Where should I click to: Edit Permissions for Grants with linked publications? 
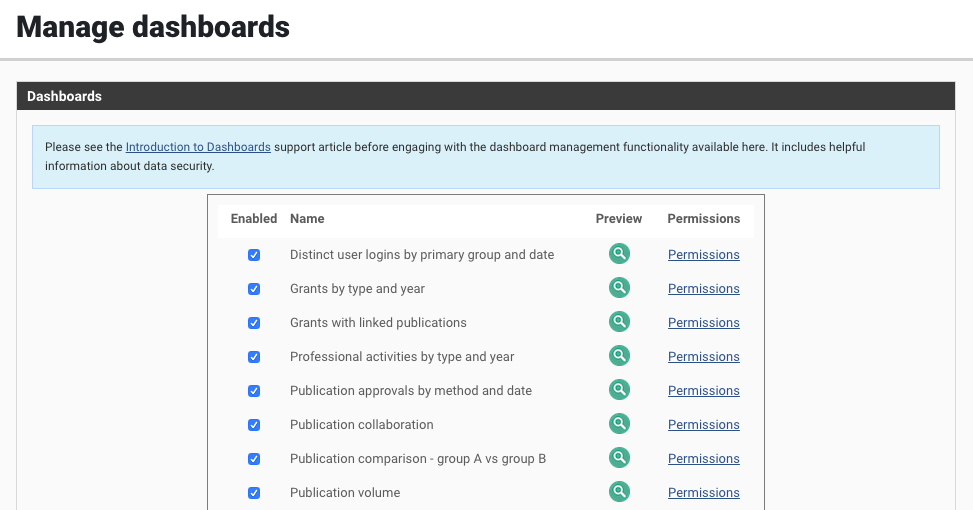click(x=703, y=323)
